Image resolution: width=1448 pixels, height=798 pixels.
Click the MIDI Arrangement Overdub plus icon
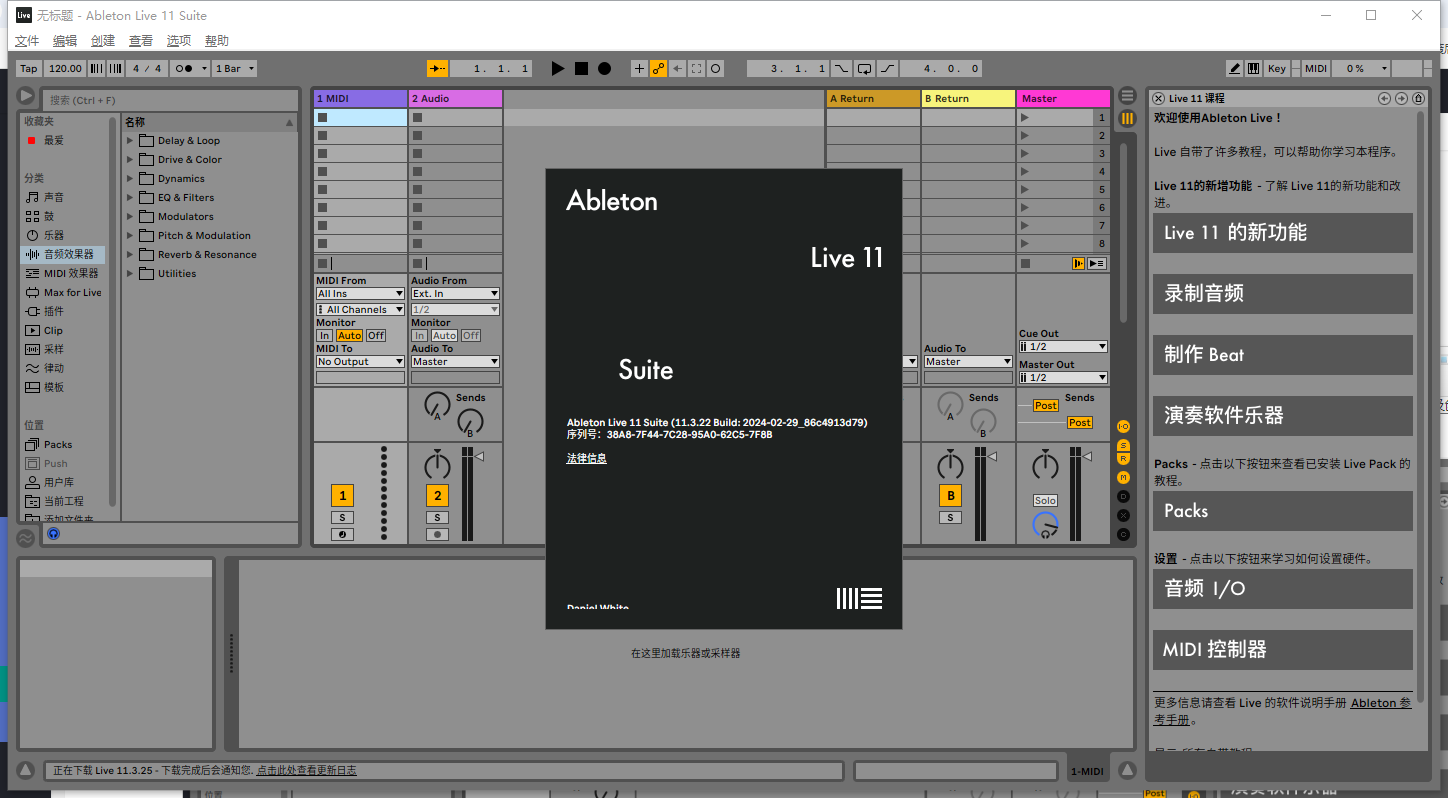[x=640, y=69]
